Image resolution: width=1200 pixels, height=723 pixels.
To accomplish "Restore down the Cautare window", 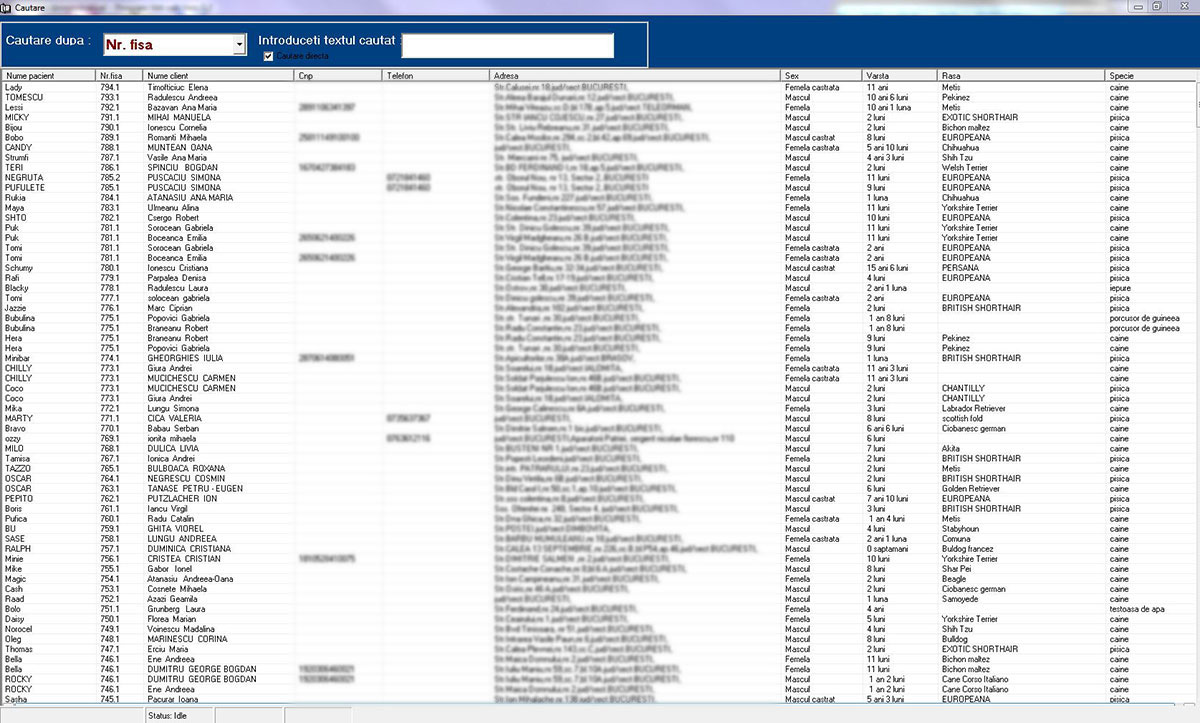I will coord(1156,6).
